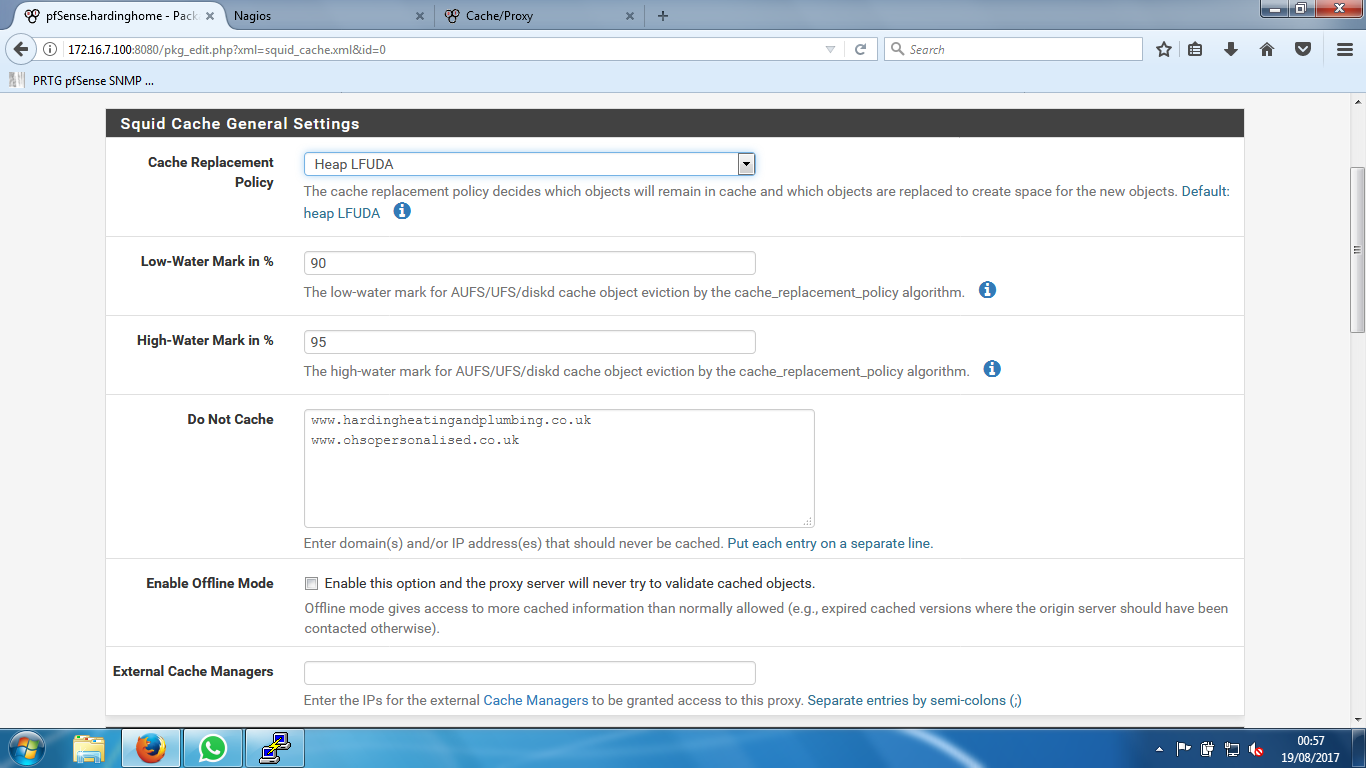Image resolution: width=1366 pixels, height=768 pixels.
Task: Click the scrollbar up arrow
Action: point(1357,103)
